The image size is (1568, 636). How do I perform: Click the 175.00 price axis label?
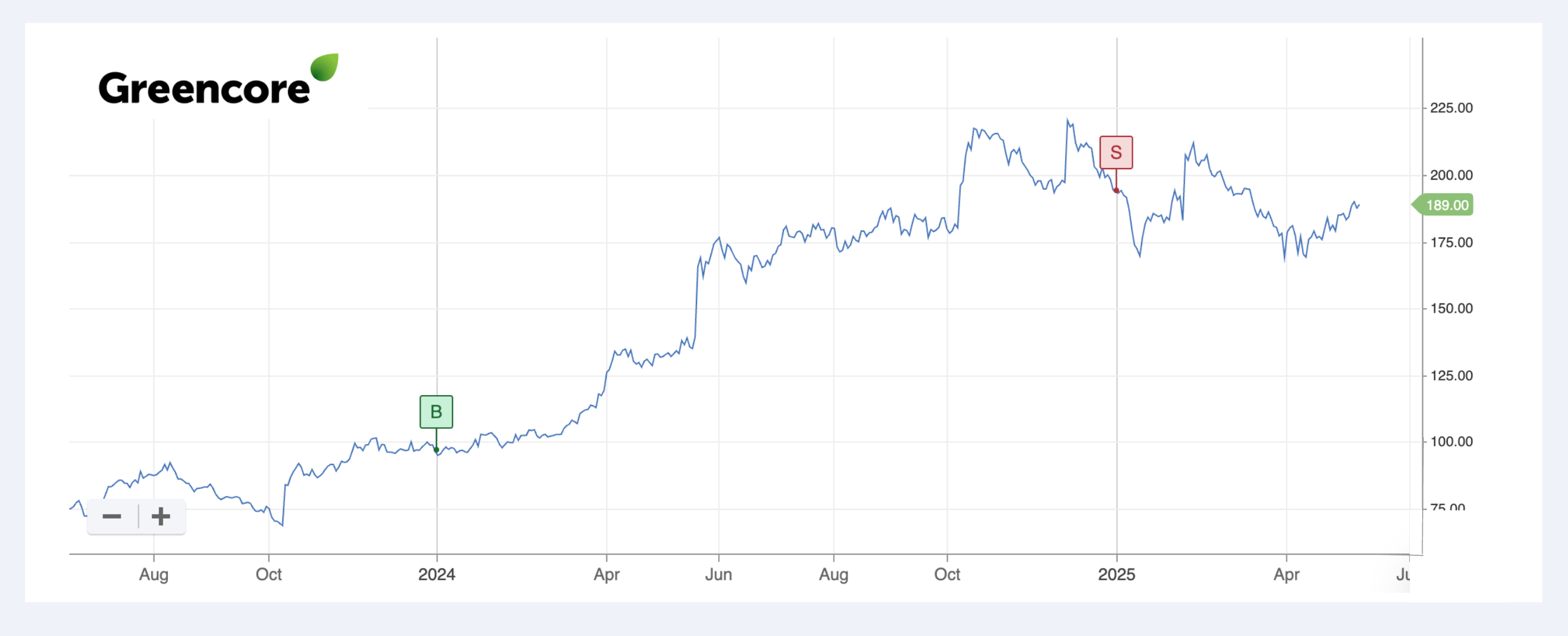click(1451, 243)
